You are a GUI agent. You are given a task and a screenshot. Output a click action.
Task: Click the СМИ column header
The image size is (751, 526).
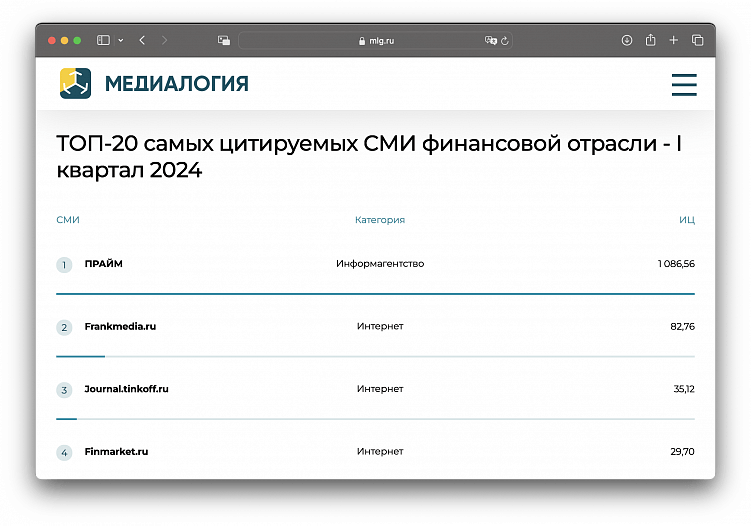pos(68,220)
